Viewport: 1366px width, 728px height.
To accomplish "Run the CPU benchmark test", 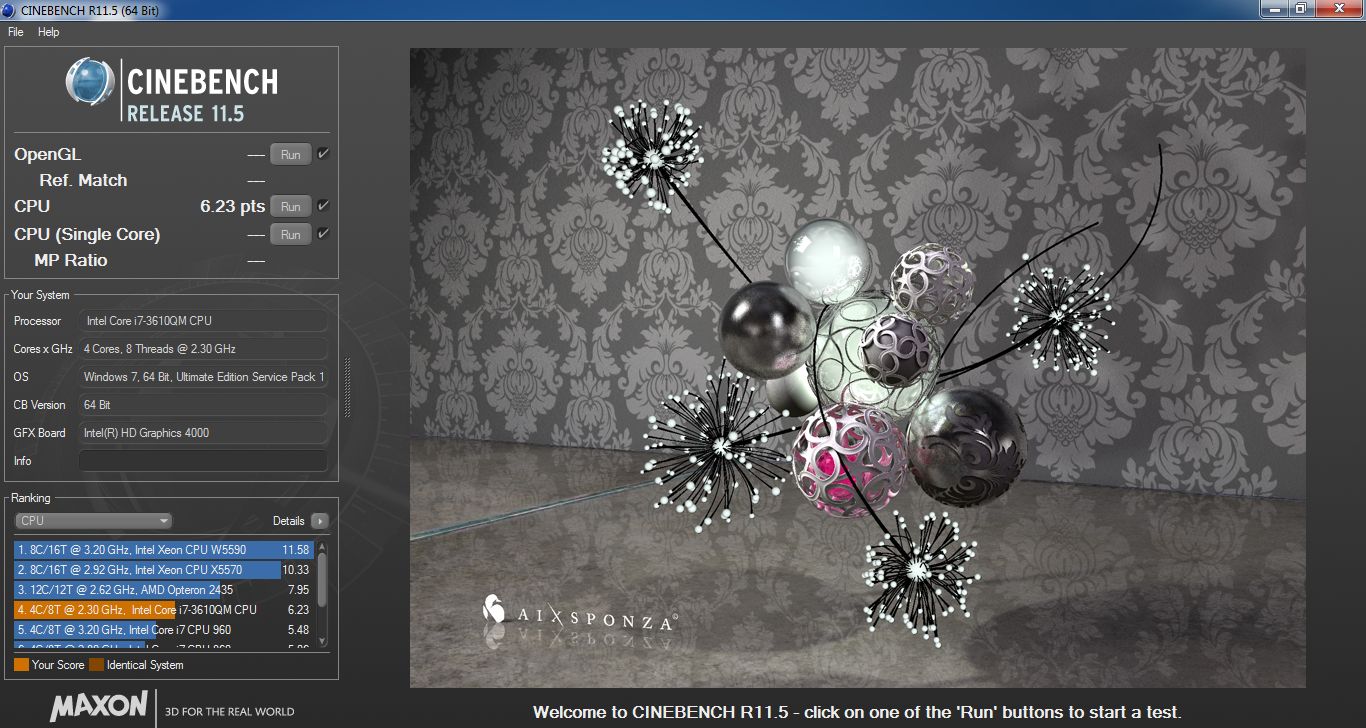I will tap(290, 207).
